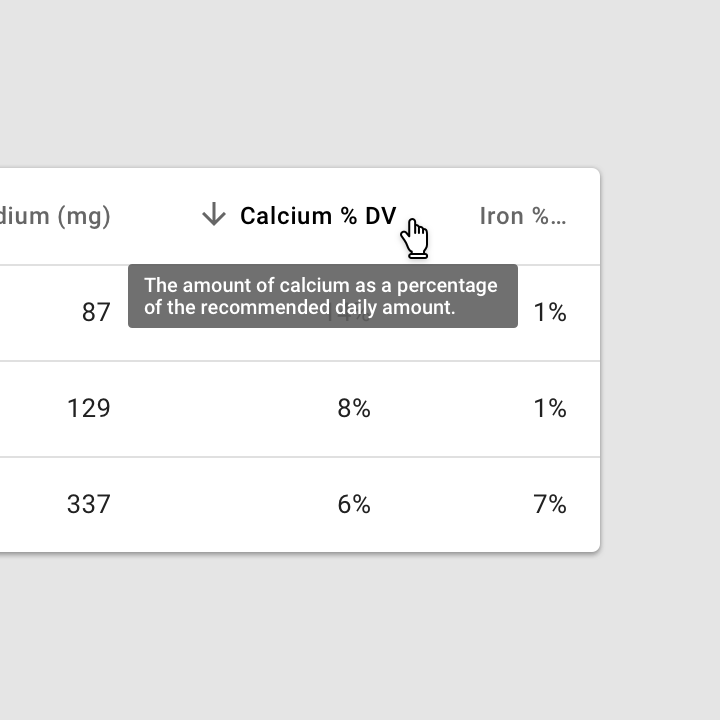Select the 7% iron cell
The image size is (720, 720).
tap(550, 504)
